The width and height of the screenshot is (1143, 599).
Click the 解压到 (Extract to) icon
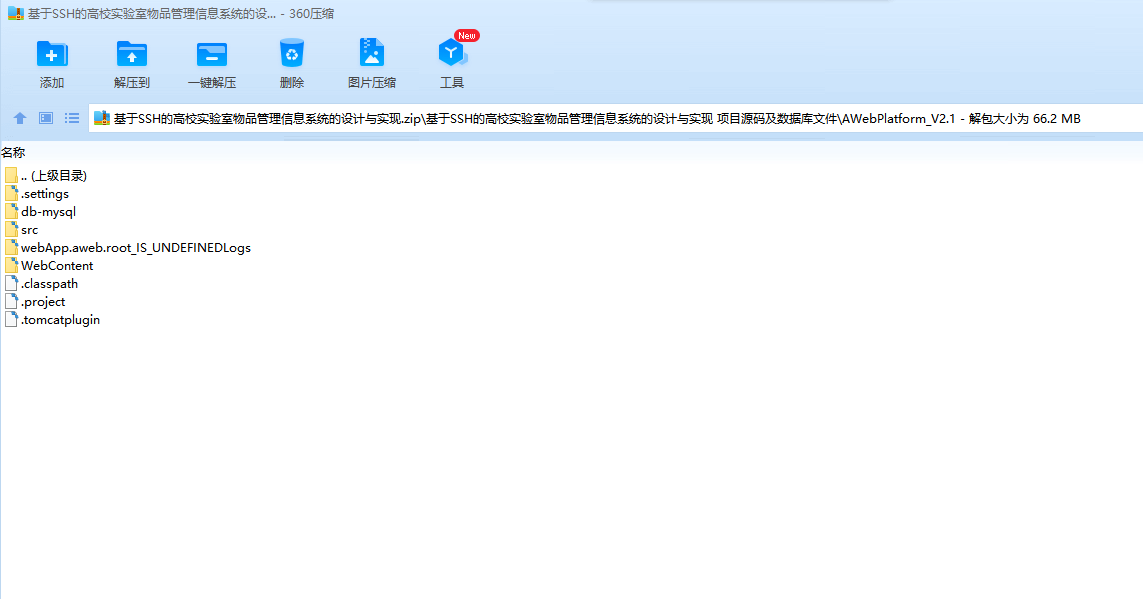coord(132,55)
